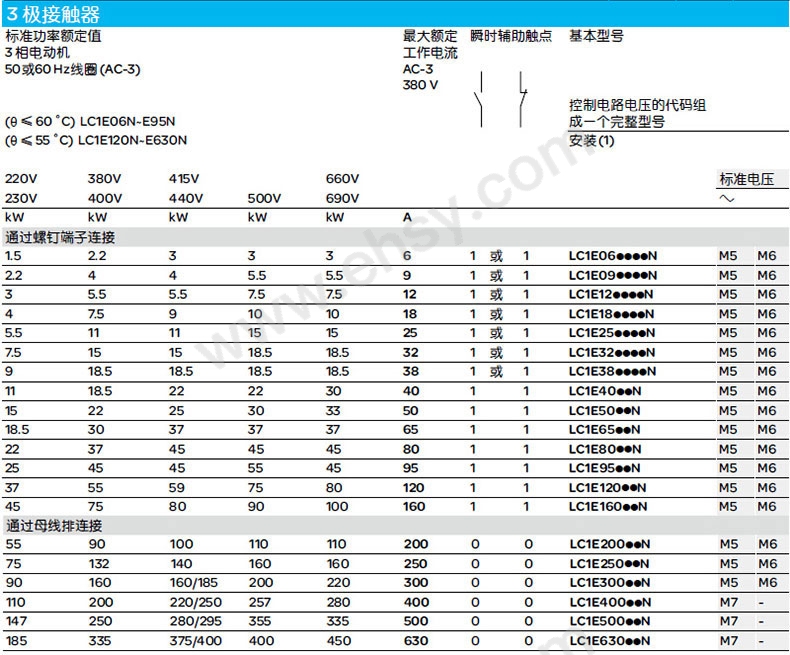Select the model LC1E09●●●●N
Viewport: 790px width, 655px height.
(x=613, y=276)
